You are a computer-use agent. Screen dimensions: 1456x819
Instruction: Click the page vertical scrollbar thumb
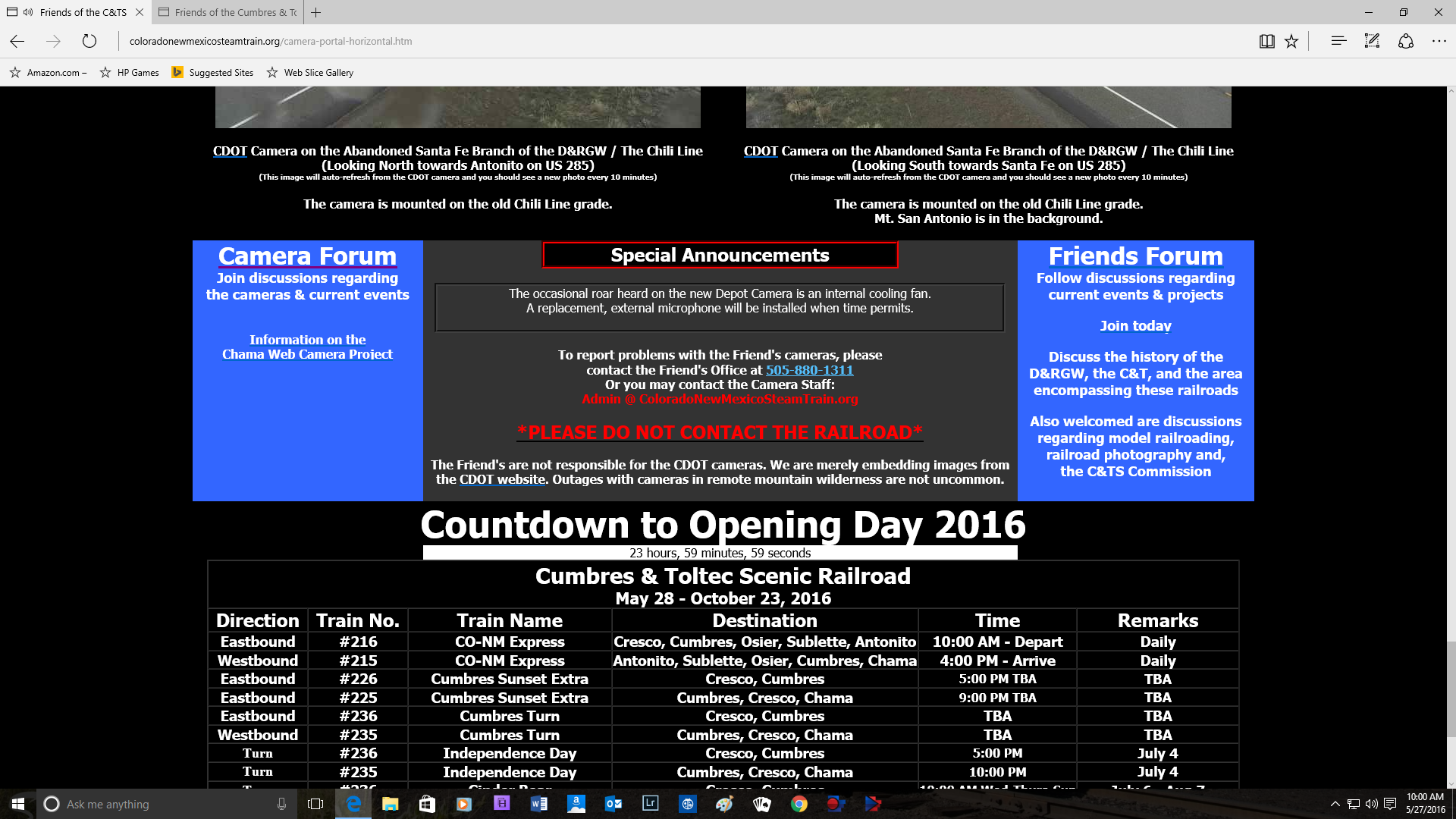[1451, 689]
